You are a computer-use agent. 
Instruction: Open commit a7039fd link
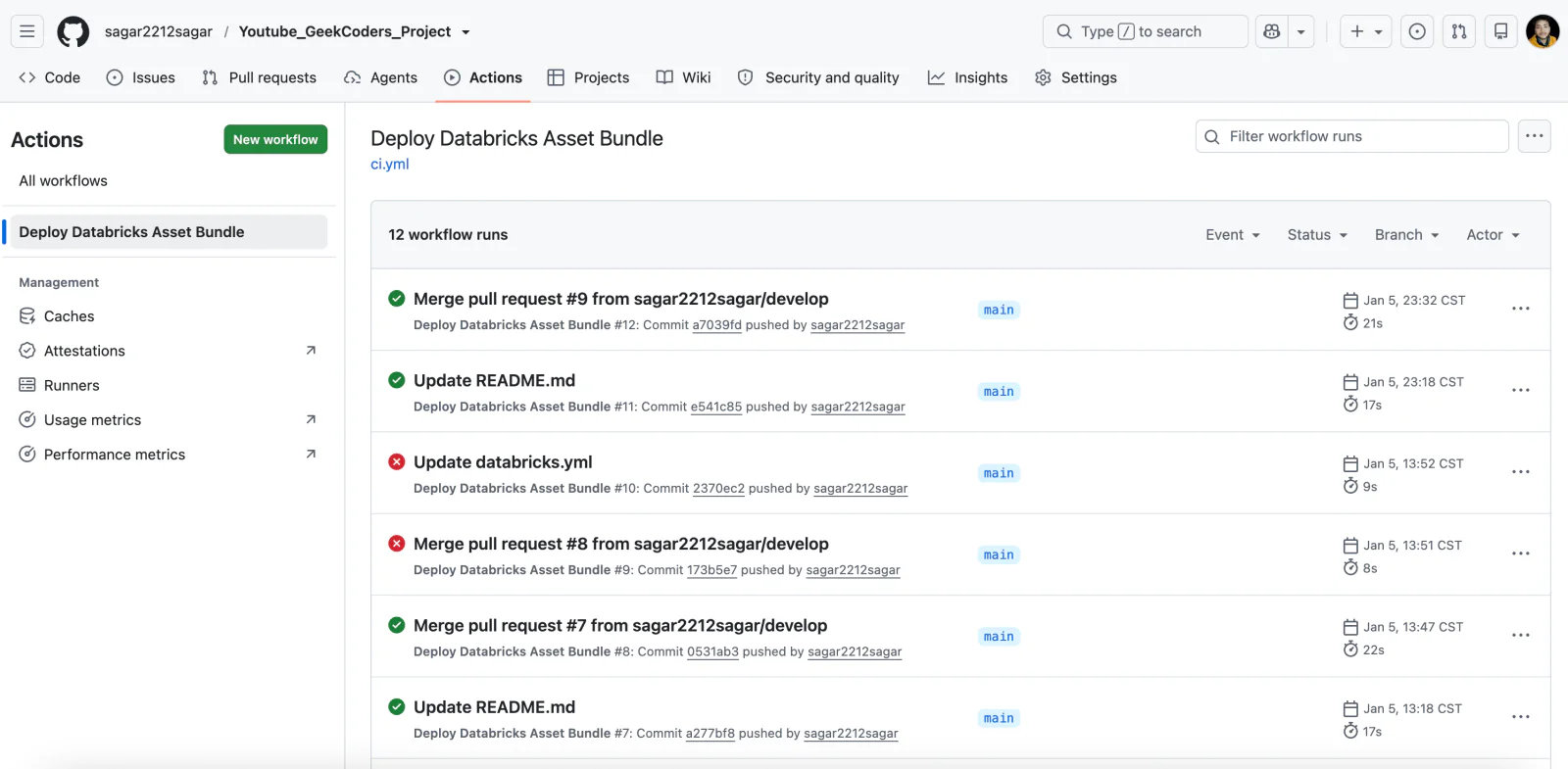[x=717, y=325]
